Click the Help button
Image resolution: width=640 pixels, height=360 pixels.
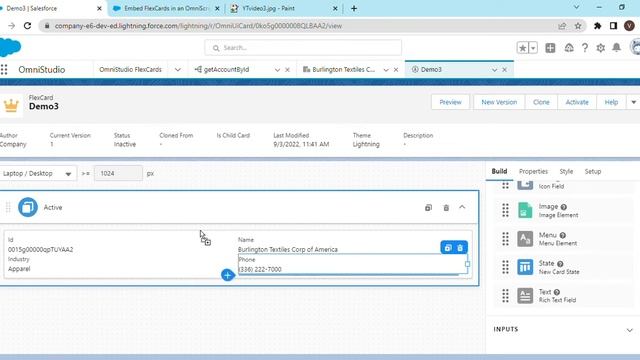[x=611, y=102]
